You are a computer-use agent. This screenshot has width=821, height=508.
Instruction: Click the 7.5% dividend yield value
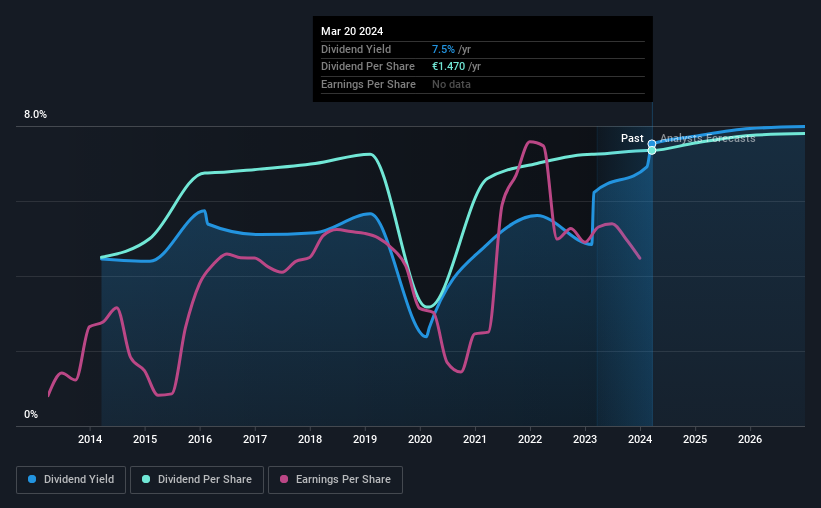pyautogui.click(x=443, y=49)
